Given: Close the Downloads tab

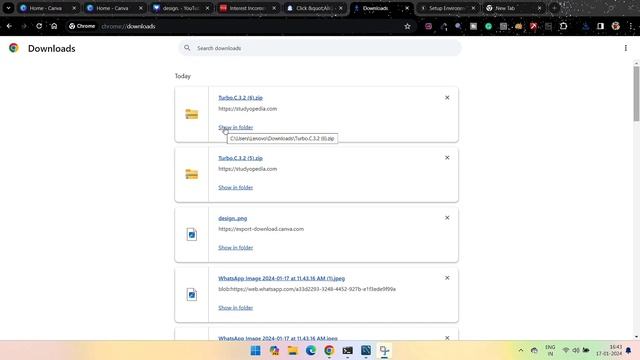Looking at the screenshot, I should (407, 8).
